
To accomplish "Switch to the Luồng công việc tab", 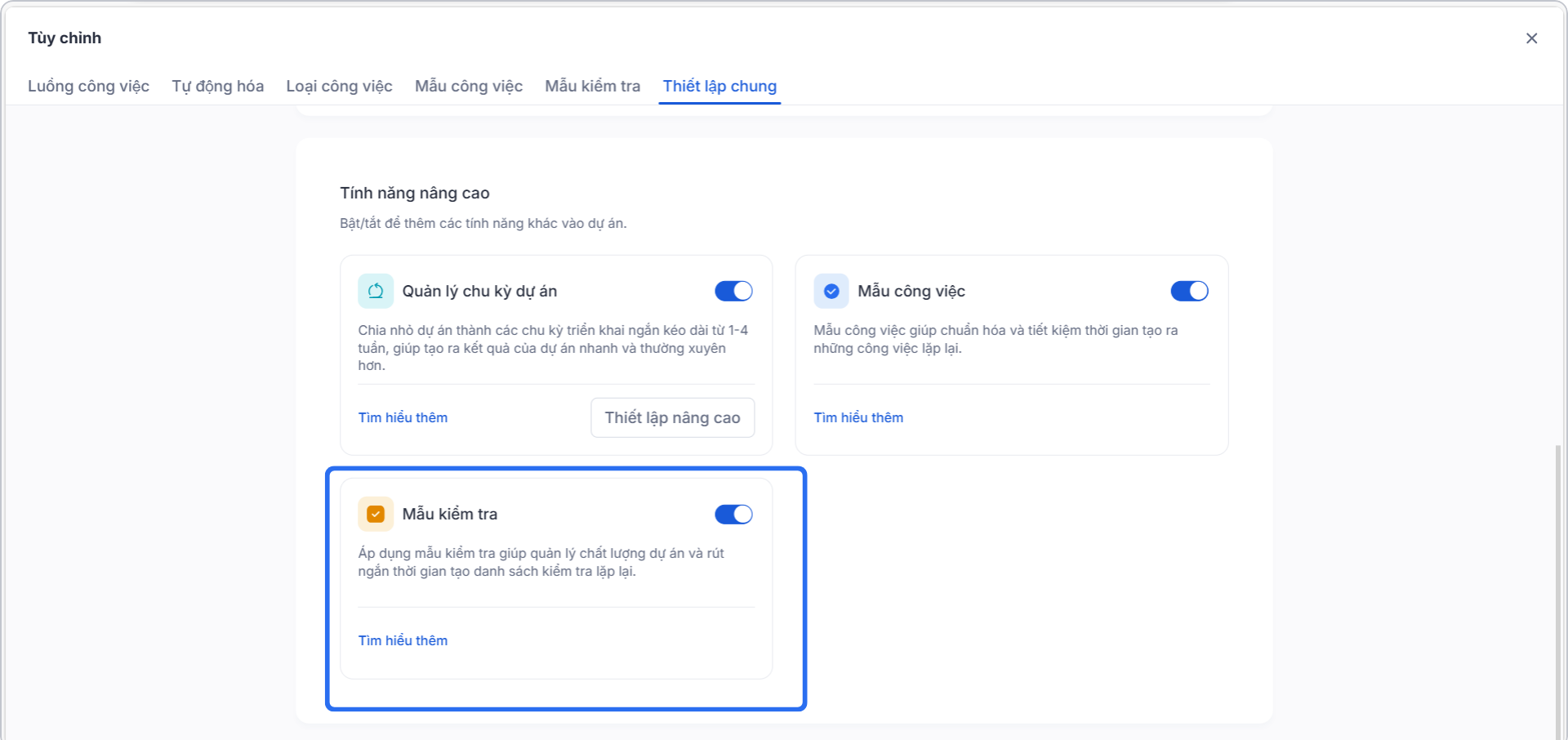I will pos(88,86).
